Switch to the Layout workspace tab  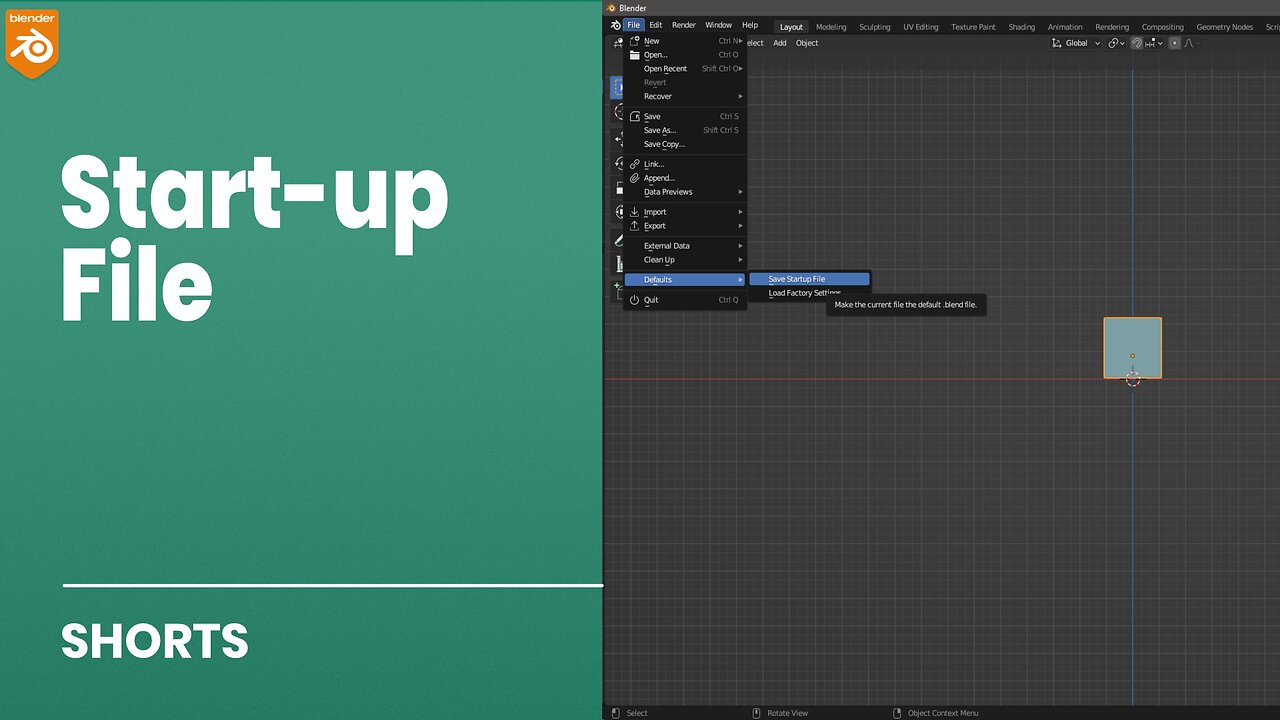click(791, 27)
